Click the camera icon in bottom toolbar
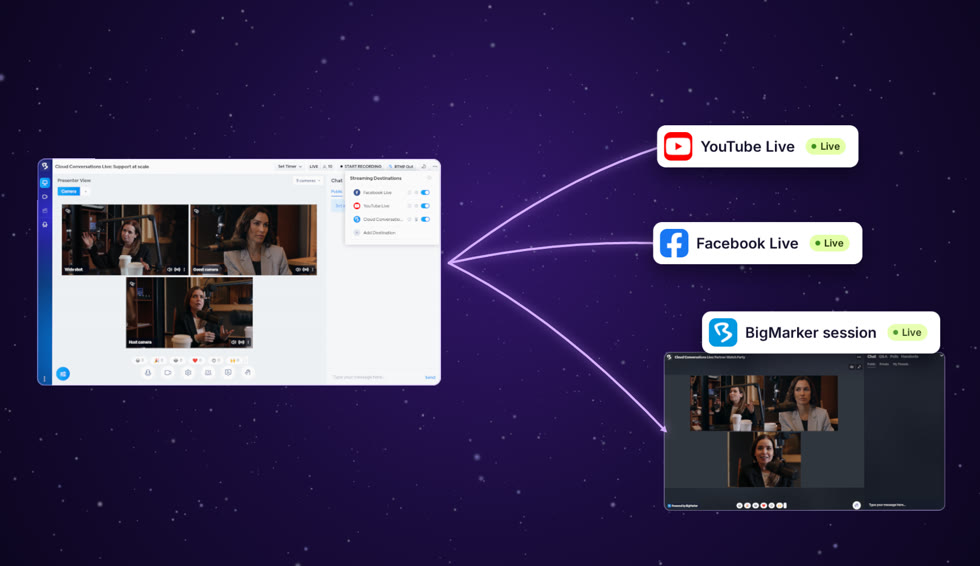This screenshot has width=980, height=566. 168,372
